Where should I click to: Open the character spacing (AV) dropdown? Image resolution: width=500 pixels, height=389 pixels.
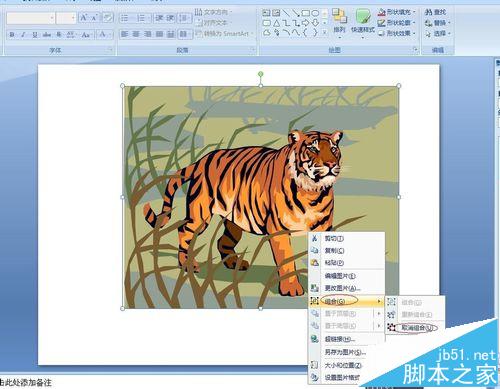pyautogui.click(x=71, y=34)
